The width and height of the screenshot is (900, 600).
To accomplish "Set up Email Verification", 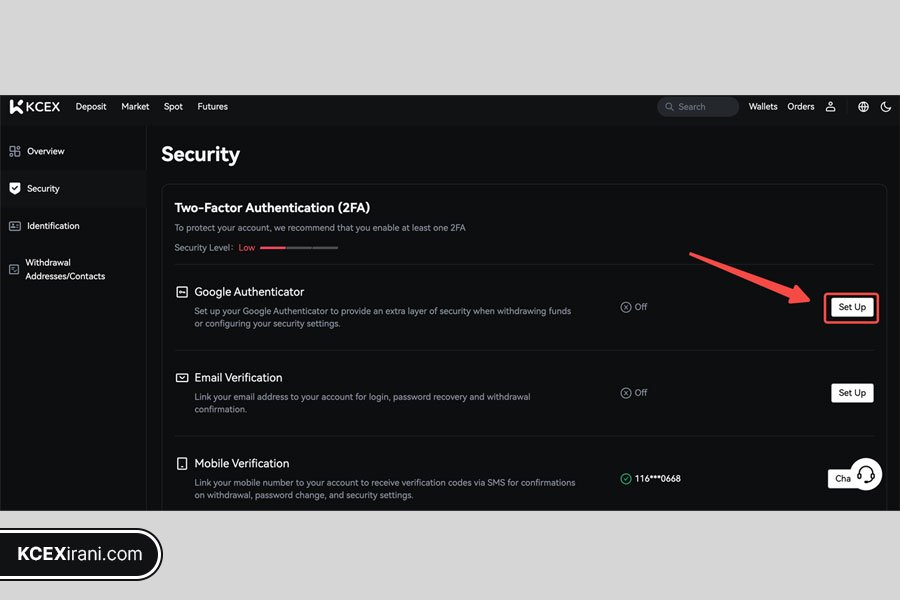I will [x=852, y=393].
